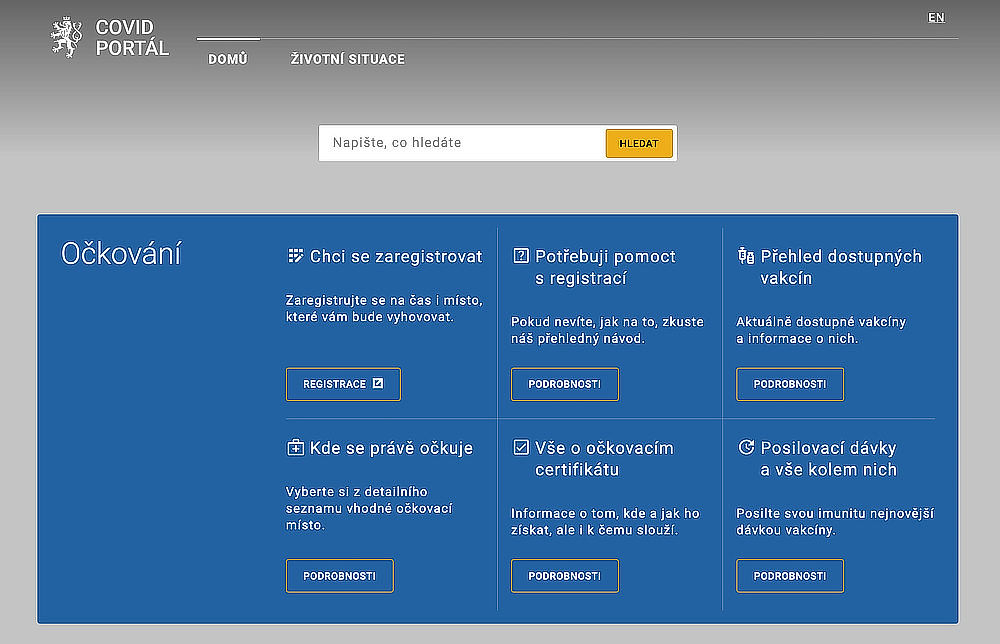Viewport: 1000px width, 644px height.
Task: Open Podrobnosti for booster doses
Action: click(790, 576)
